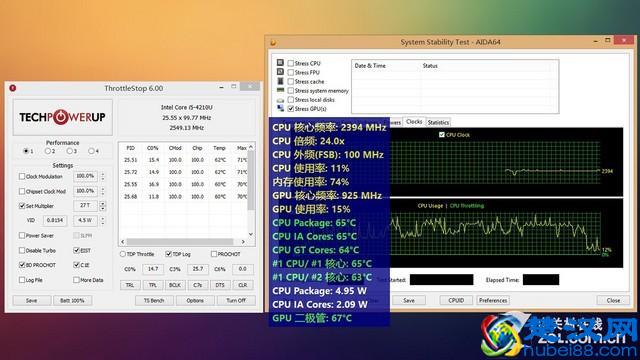This screenshot has width=640, height=360.
Task: Select Performance profile 3 radio button
Action: tap(70, 151)
